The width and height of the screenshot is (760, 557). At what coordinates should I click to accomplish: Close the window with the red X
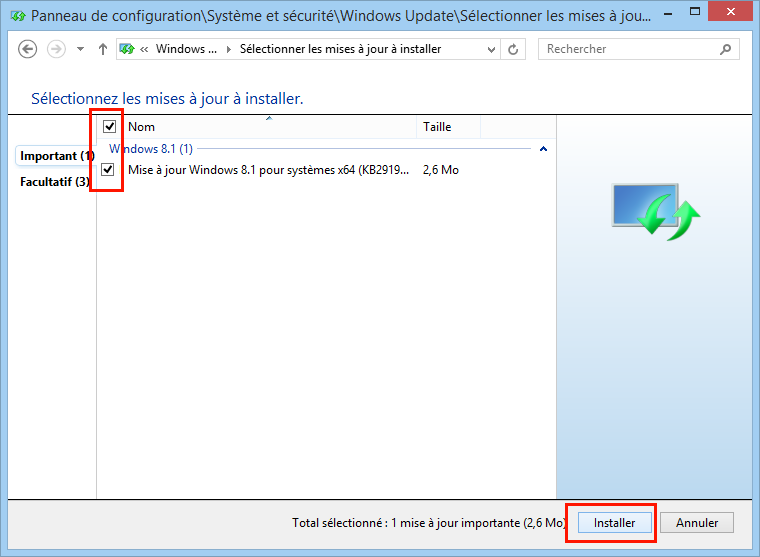[730, 11]
